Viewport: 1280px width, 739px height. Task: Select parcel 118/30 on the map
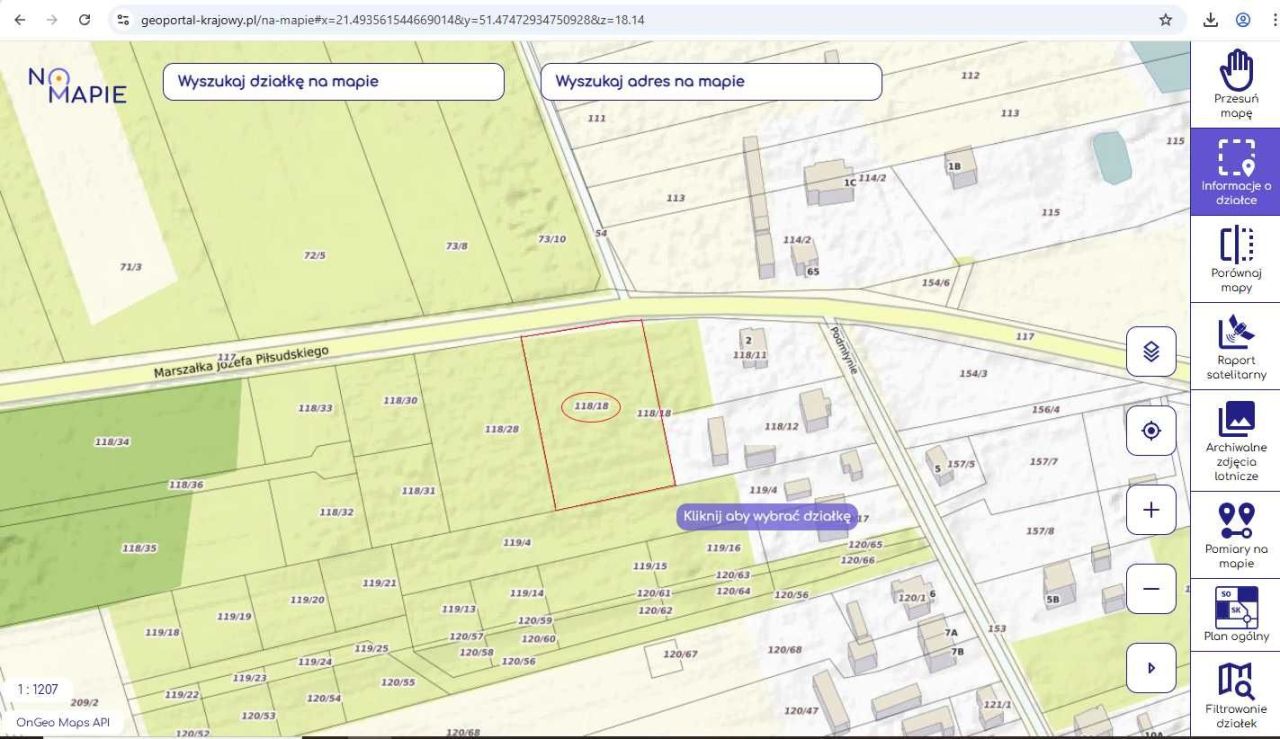(400, 400)
